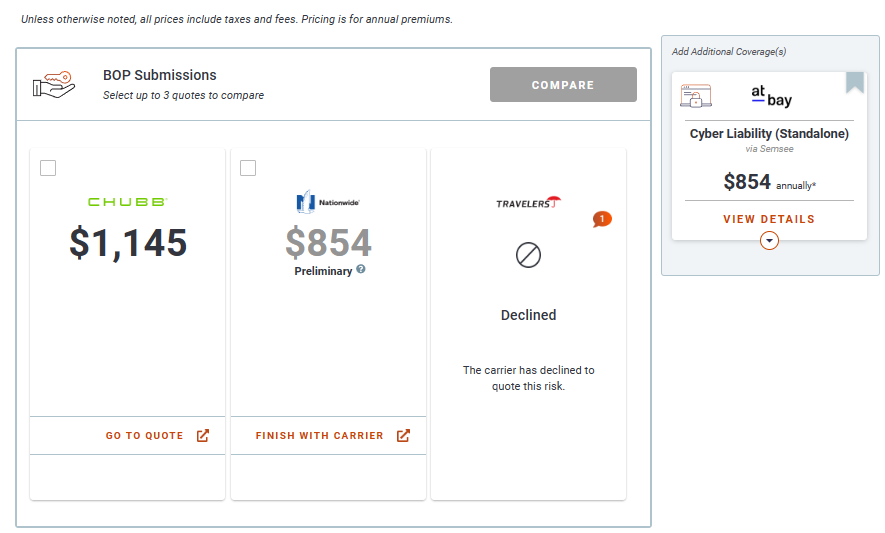Expand the Cyber Liability card down arrow

tap(769, 241)
